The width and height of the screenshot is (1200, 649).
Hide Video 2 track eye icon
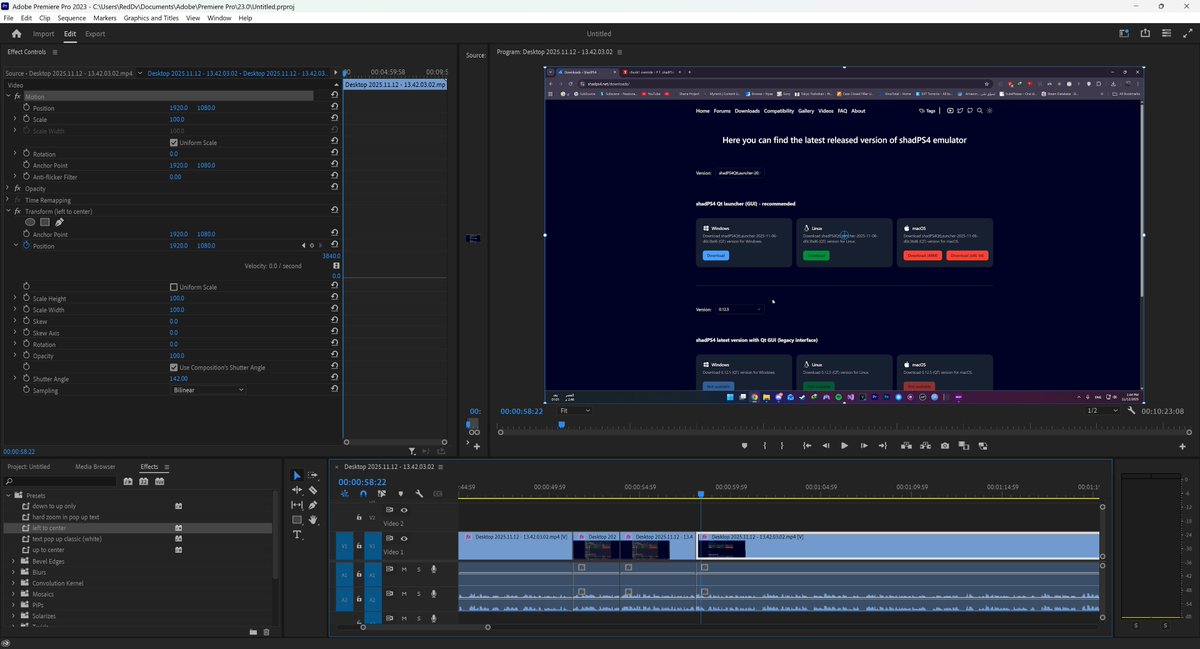coord(404,510)
